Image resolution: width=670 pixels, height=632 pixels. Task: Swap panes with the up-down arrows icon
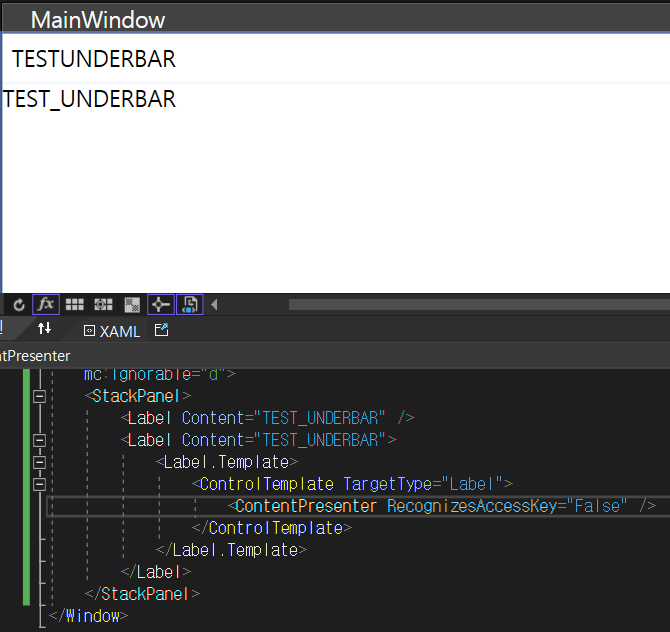44,329
